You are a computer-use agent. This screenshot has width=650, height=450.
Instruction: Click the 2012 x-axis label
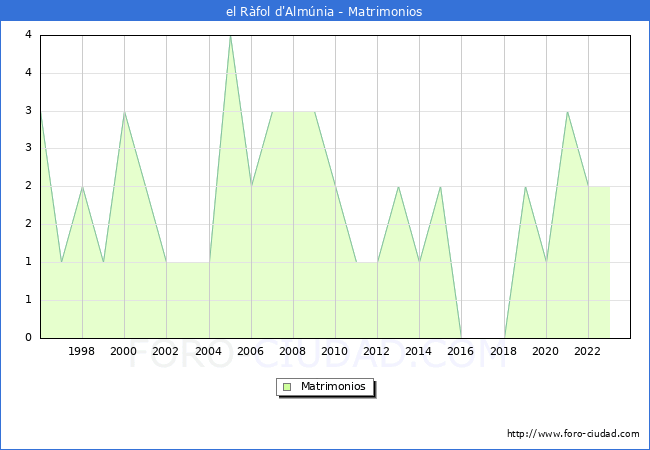coord(376,351)
